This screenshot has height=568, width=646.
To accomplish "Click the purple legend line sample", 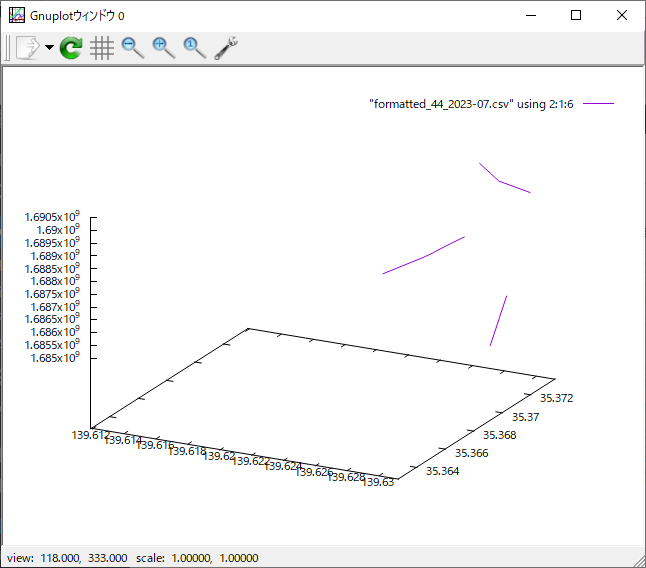I will [598, 104].
